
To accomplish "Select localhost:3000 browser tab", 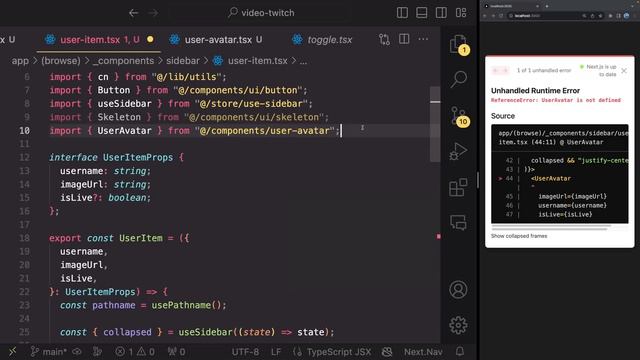I will (x=511, y=6).
